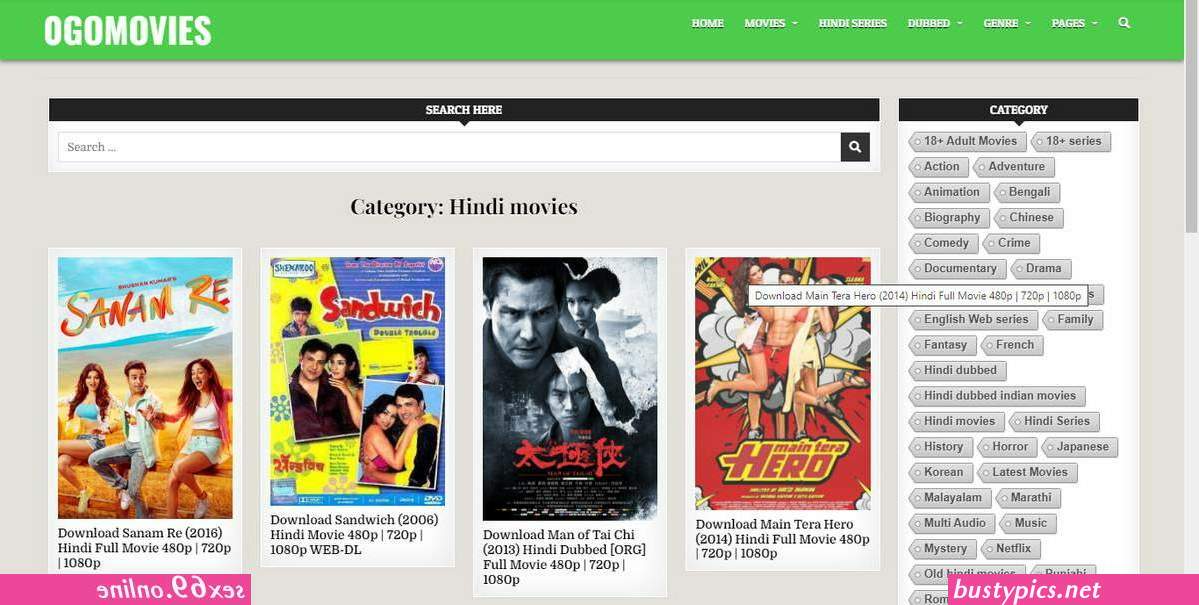Open the Main Tera Hero poster
The width and height of the screenshot is (1199, 605).
[x=782, y=383]
